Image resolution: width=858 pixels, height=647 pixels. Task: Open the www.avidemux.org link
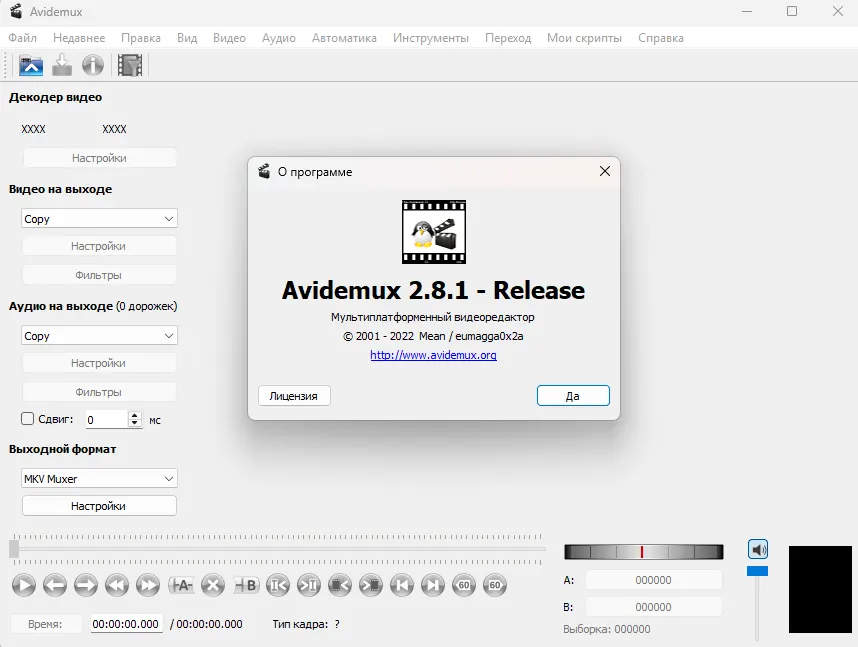(x=433, y=355)
